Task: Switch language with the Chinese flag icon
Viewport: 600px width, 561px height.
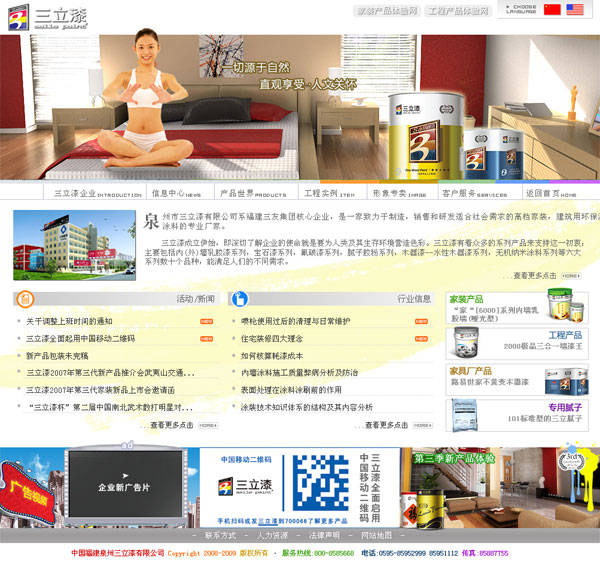Action: coord(552,9)
